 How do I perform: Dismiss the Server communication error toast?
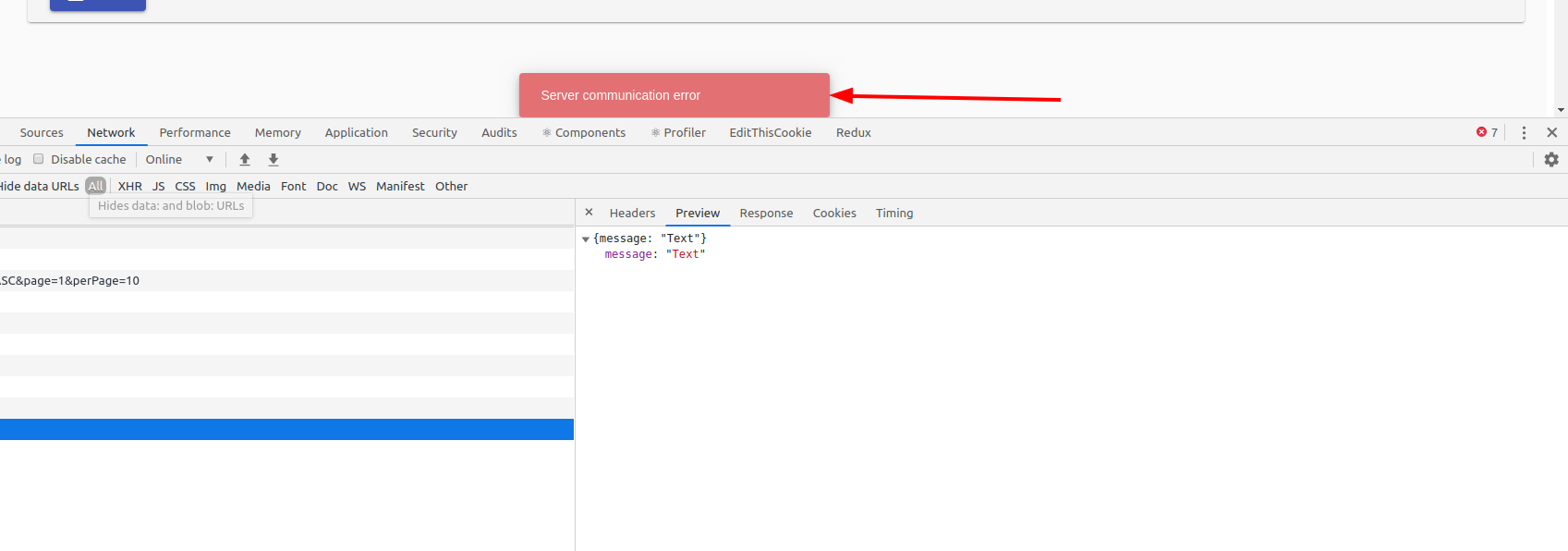(675, 95)
